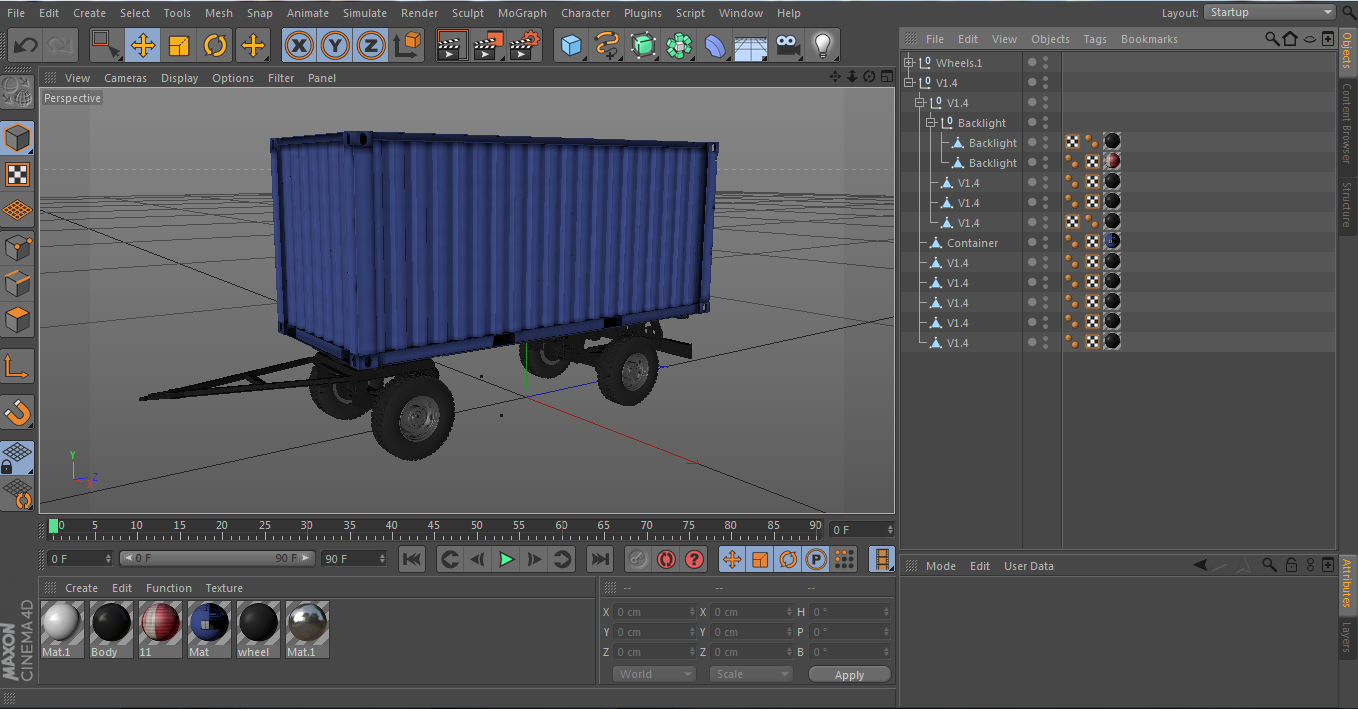The height and width of the screenshot is (709, 1358).
Task: Open the MoGraph menu
Action: (x=522, y=13)
